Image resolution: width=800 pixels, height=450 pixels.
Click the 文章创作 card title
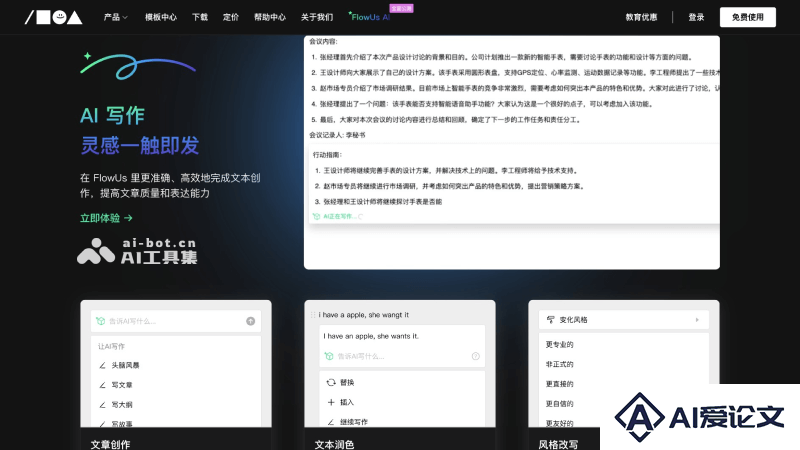coord(110,444)
